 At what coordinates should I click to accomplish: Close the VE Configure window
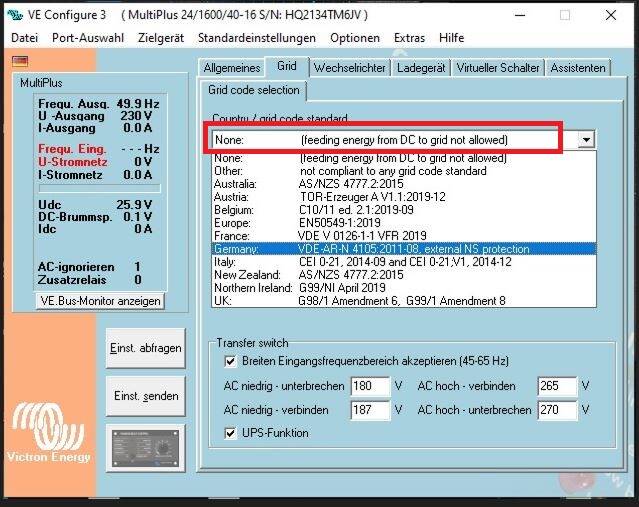tap(610, 15)
